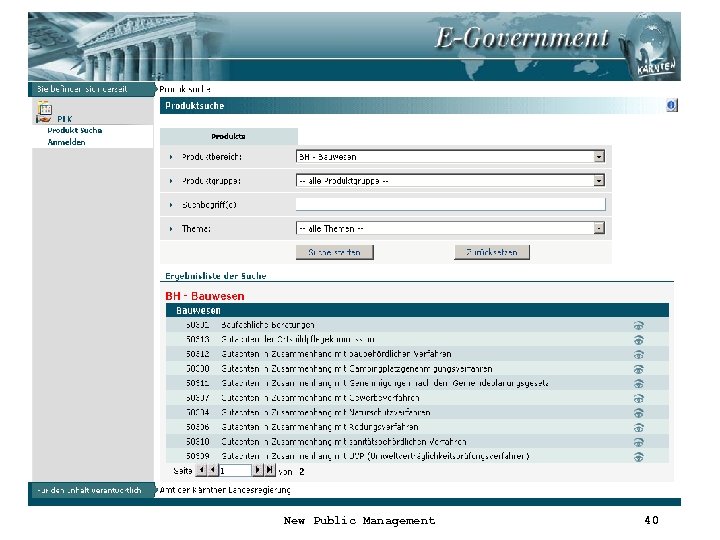Screen dimensions: 720x540
Task: Select row mentioning Gewerbeverfahren
Action: [417, 398]
